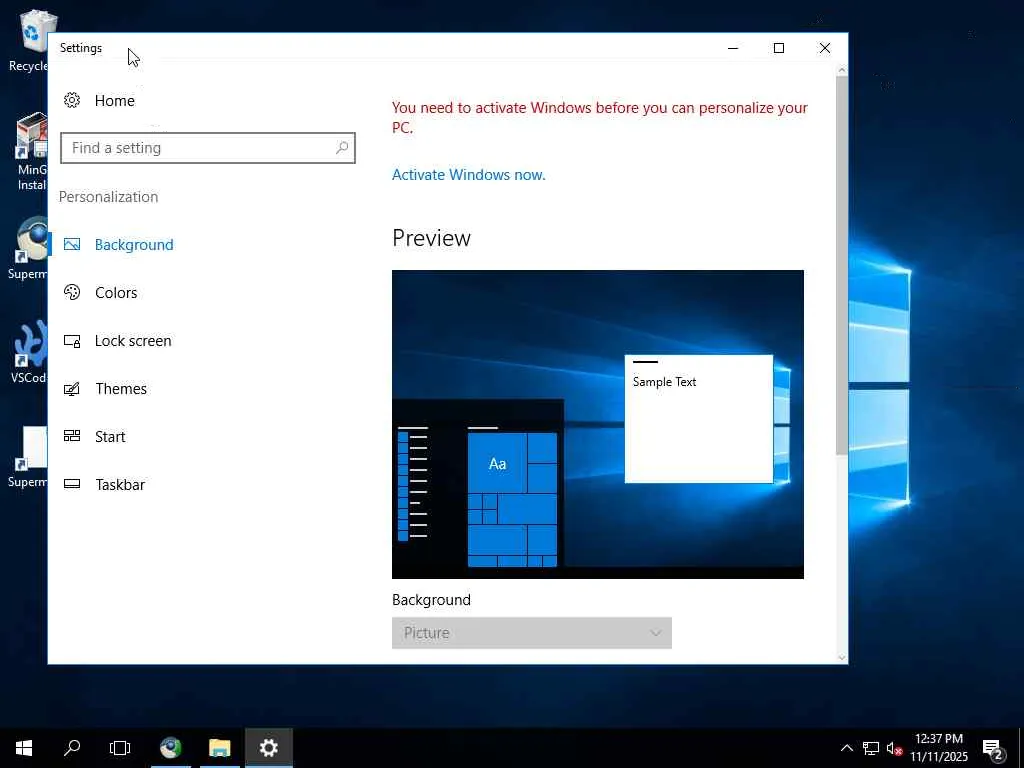The image size is (1024, 768).
Task: Select the Lock screen icon
Action: (x=72, y=340)
